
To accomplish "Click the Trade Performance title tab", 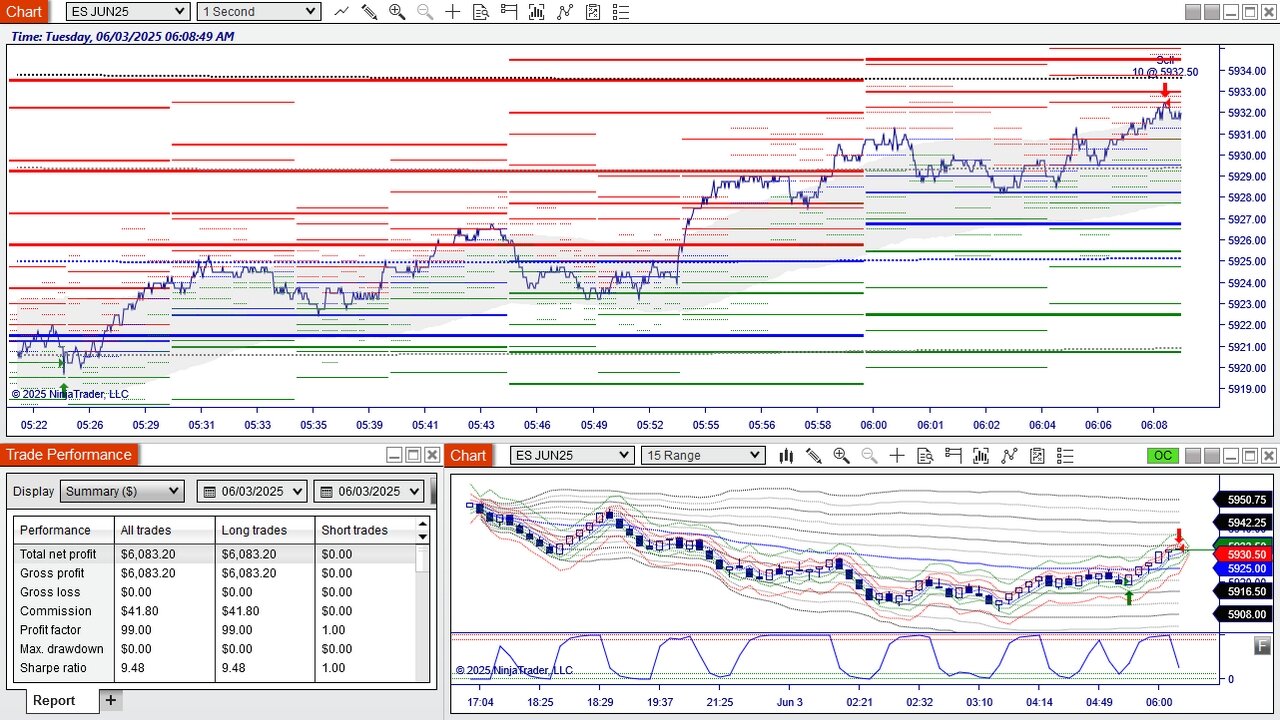I will pos(69,455).
